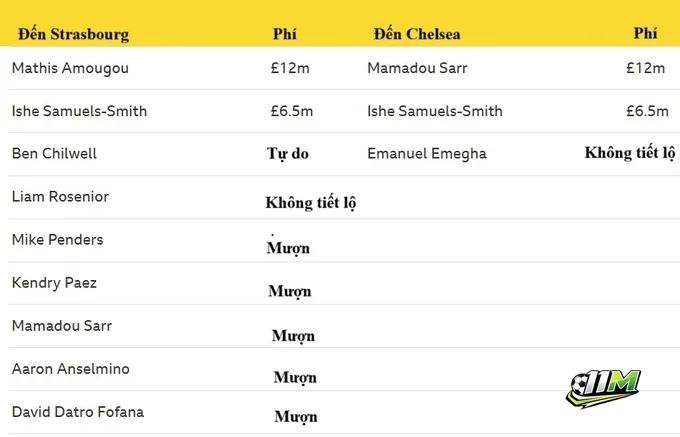This screenshot has height=437, width=680.
Task: Select Ben Chilwell's name
Action: (54, 154)
